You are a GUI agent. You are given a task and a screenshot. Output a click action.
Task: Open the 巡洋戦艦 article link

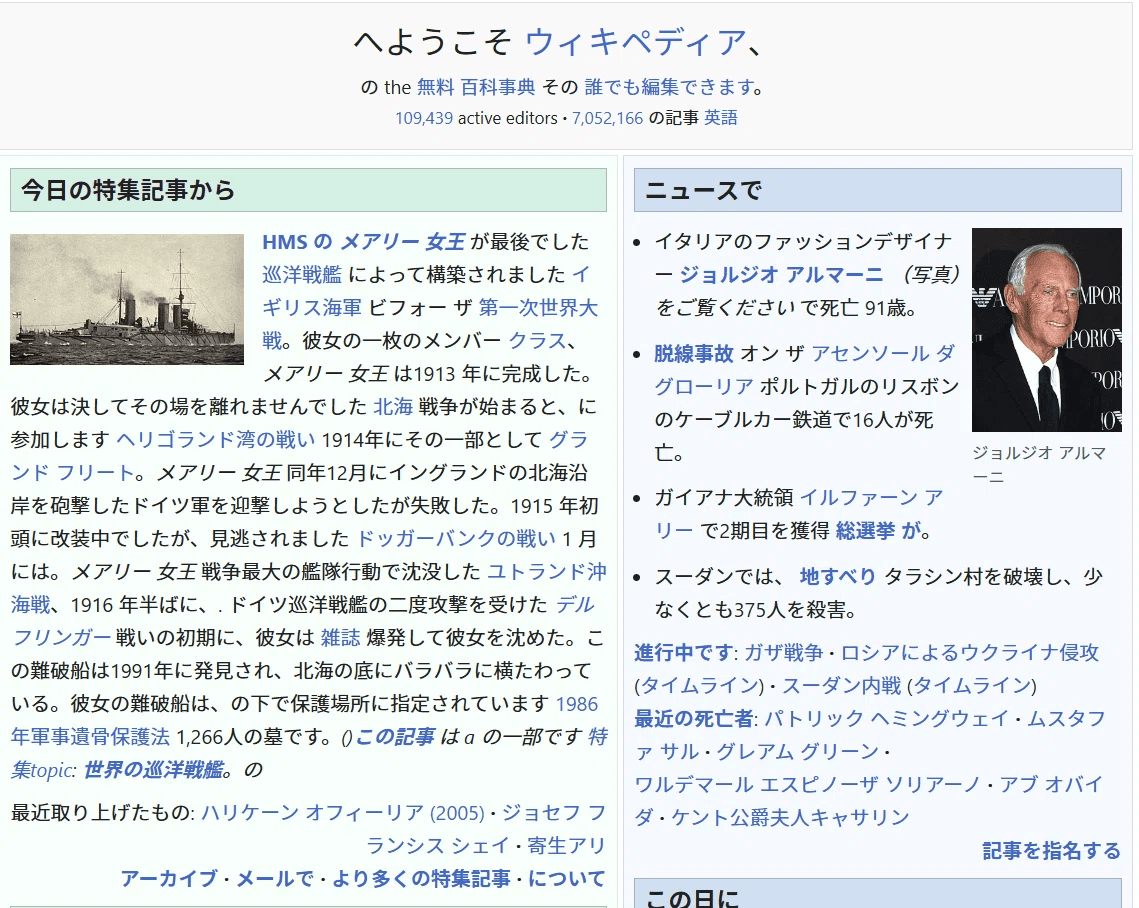(x=302, y=275)
